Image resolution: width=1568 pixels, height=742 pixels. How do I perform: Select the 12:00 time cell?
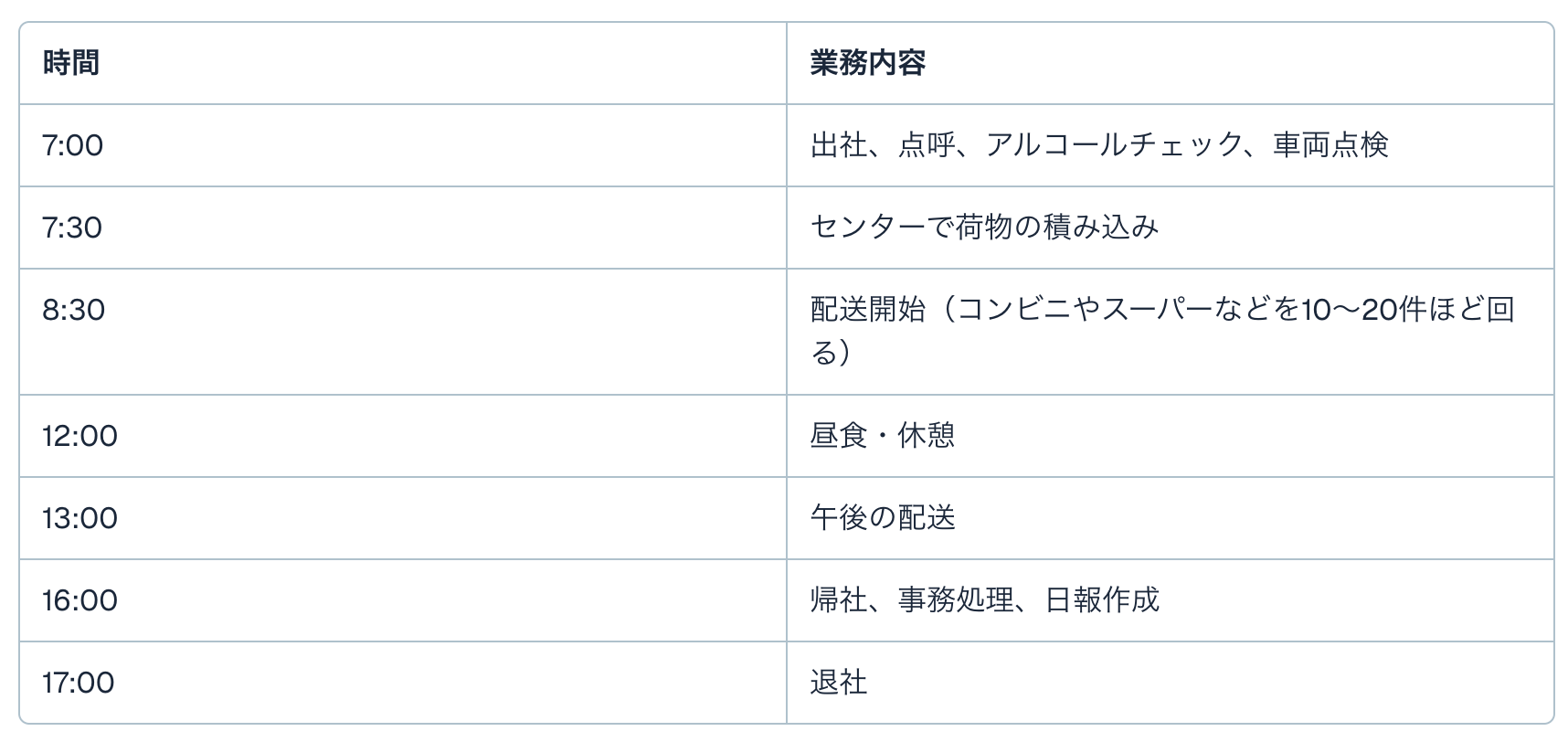tap(79, 436)
